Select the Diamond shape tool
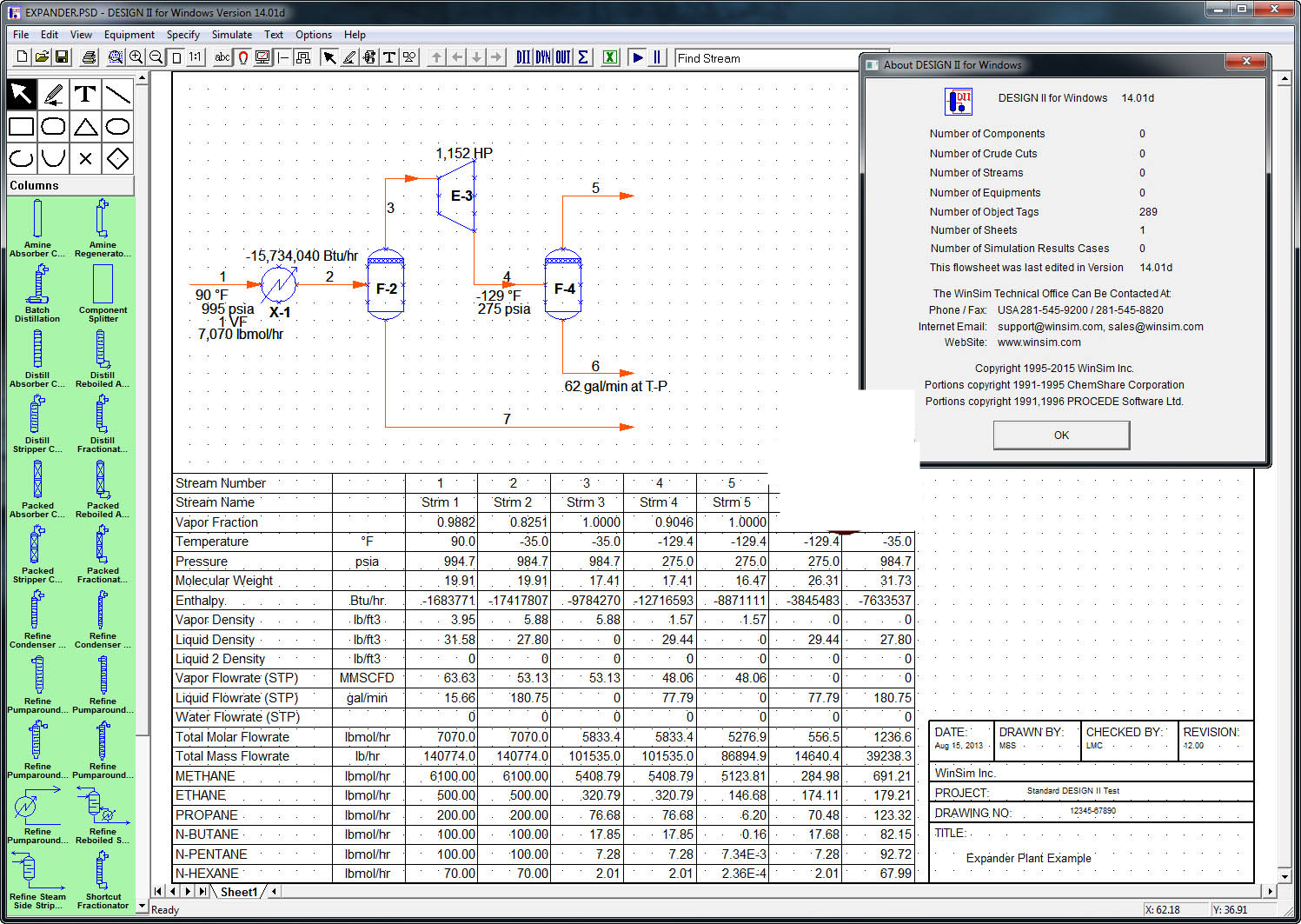The height and width of the screenshot is (924, 1301). 117,158
